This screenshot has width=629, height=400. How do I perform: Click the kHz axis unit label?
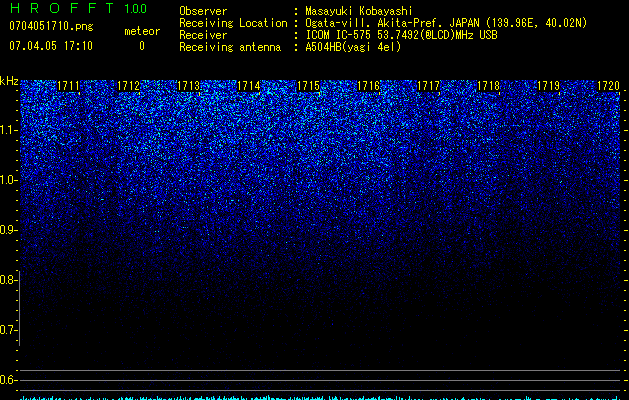click(9, 81)
